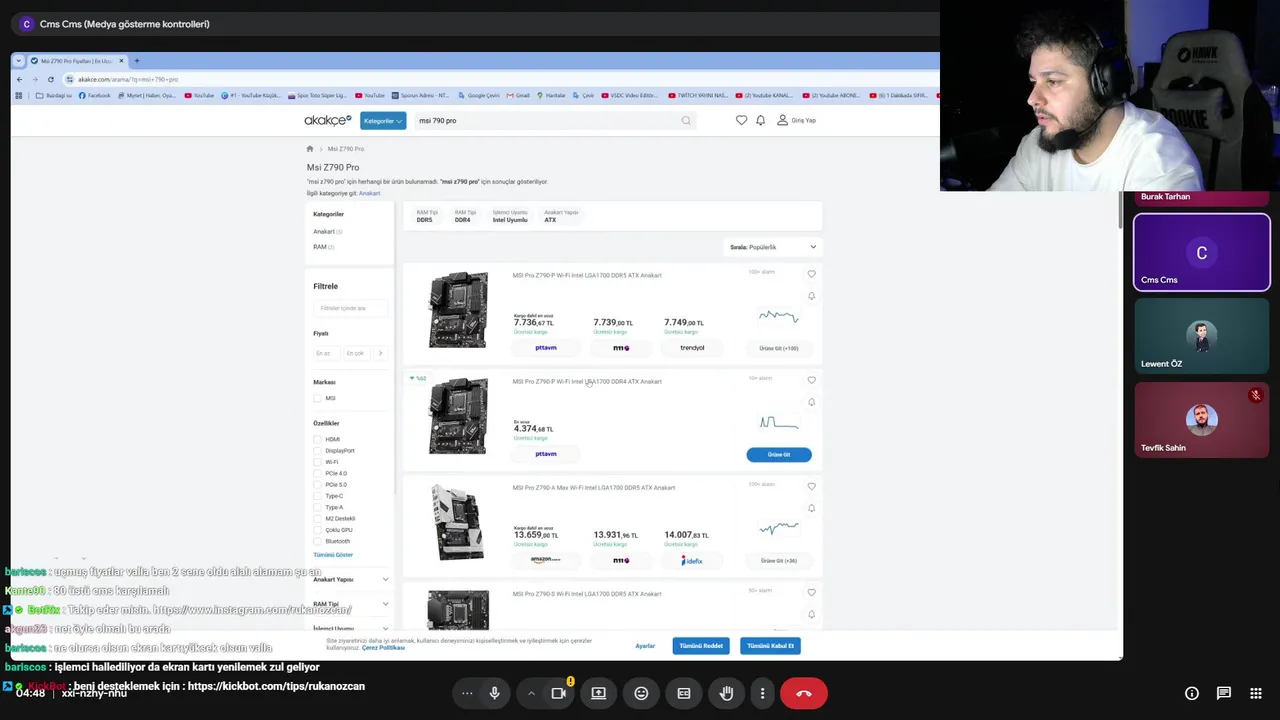
Task: Raise your hand in the meeting
Action: point(727,693)
